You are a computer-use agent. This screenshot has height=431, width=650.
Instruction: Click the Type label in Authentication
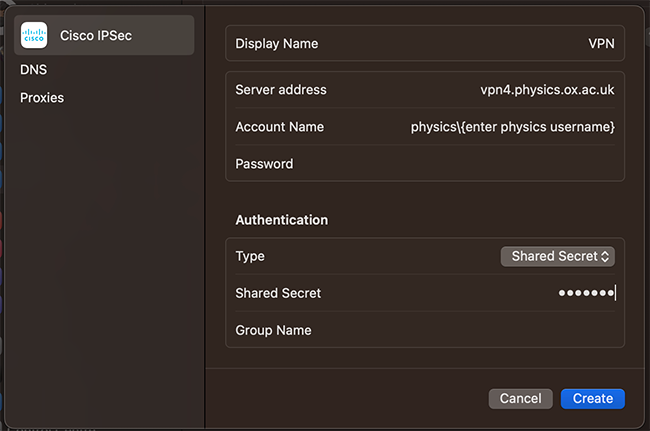(x=250, y=256)
